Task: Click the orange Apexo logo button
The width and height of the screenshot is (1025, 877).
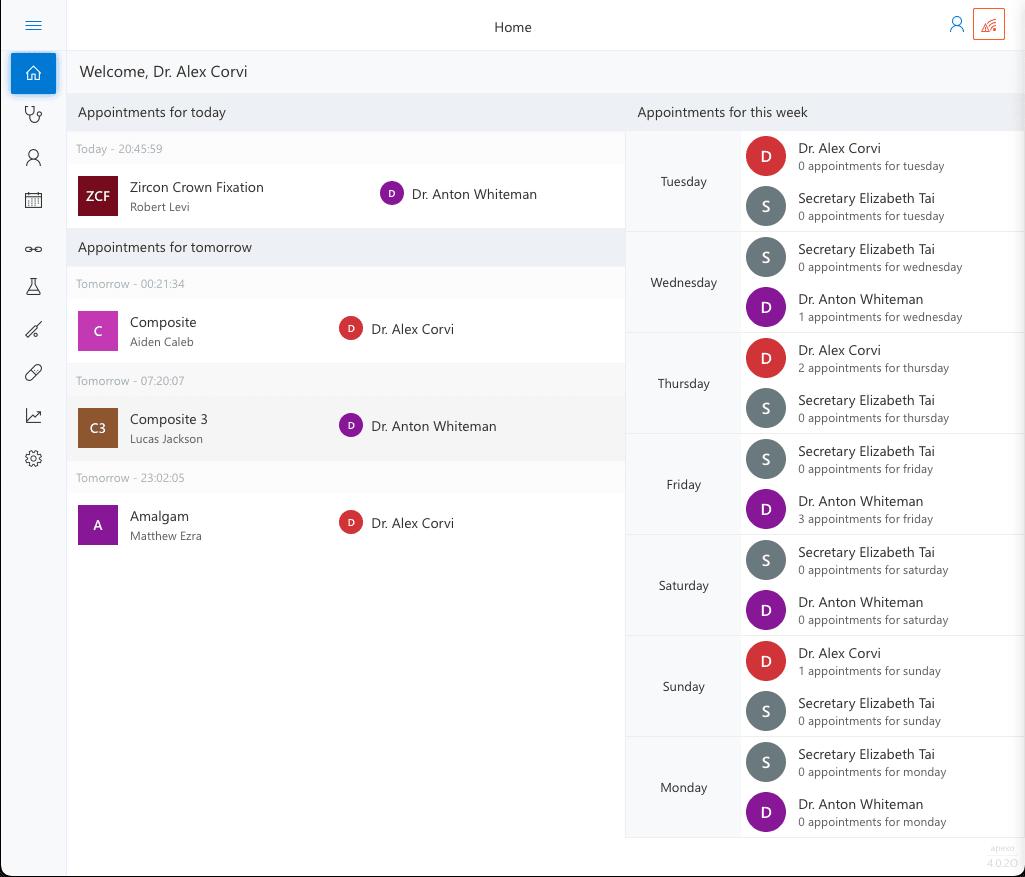Action: point(988,23)
